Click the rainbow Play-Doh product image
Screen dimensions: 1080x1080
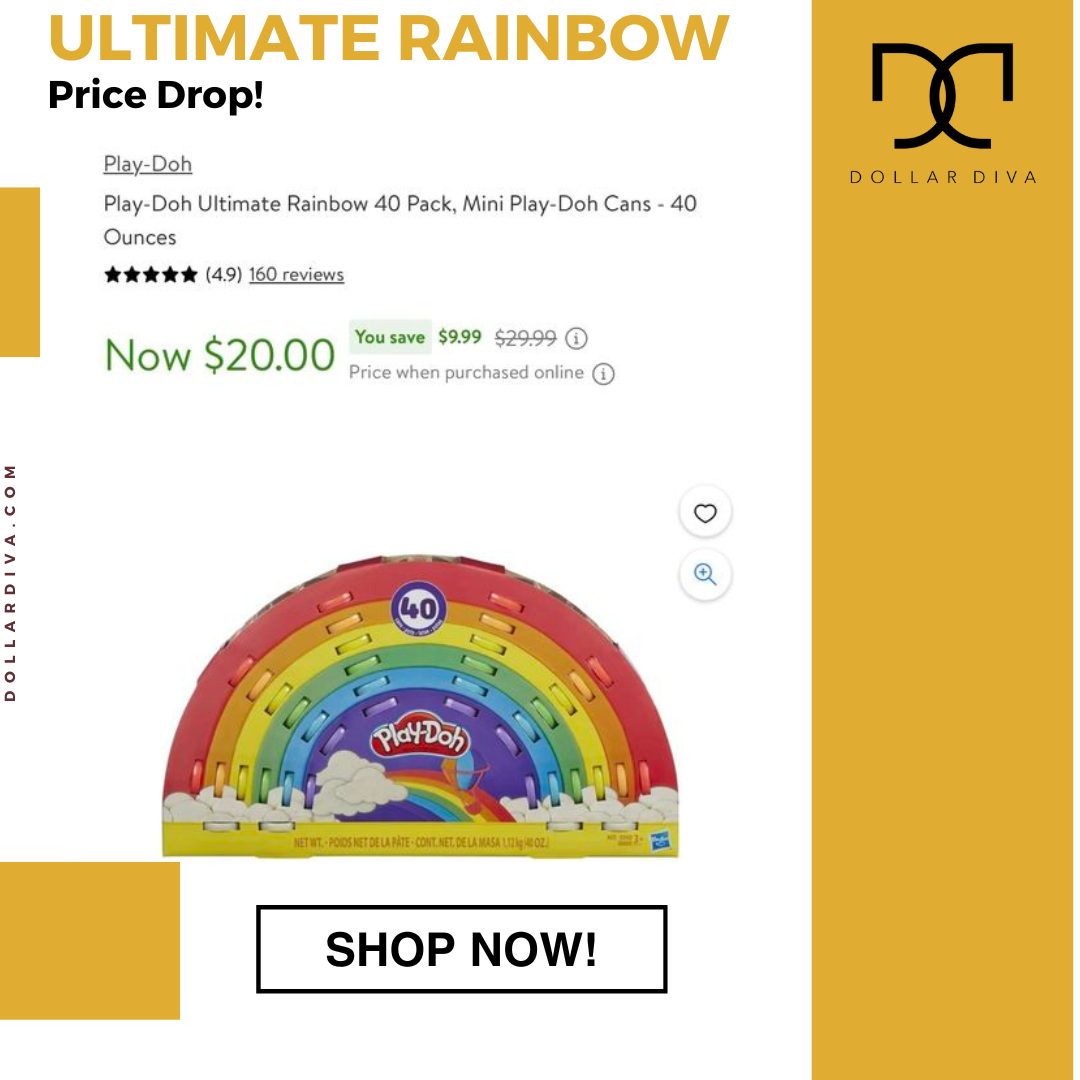pos(420,706)
